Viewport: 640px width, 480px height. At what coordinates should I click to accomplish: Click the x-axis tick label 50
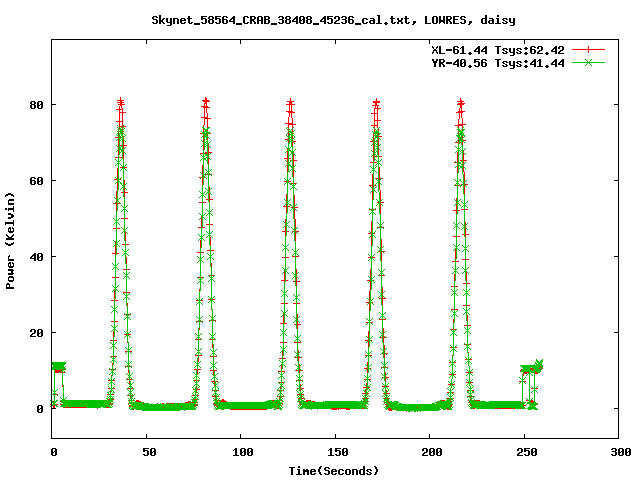tap(146, 452)
